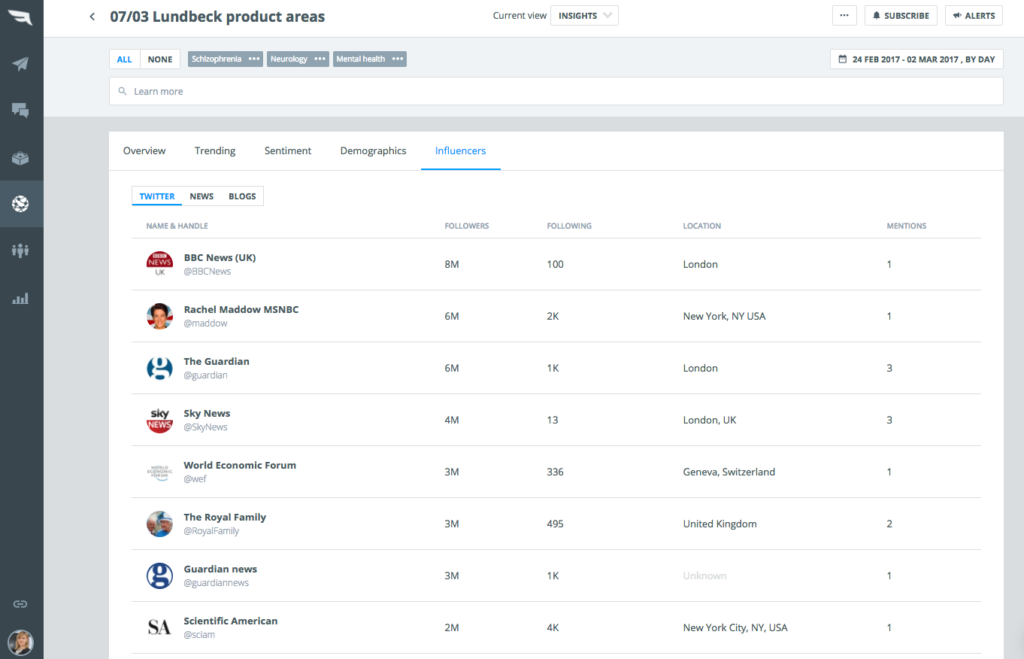The width and height of the screenshot is (1024, 659).
Task: Toggle the Neurology topic filter
Action: tap(289, 59)
